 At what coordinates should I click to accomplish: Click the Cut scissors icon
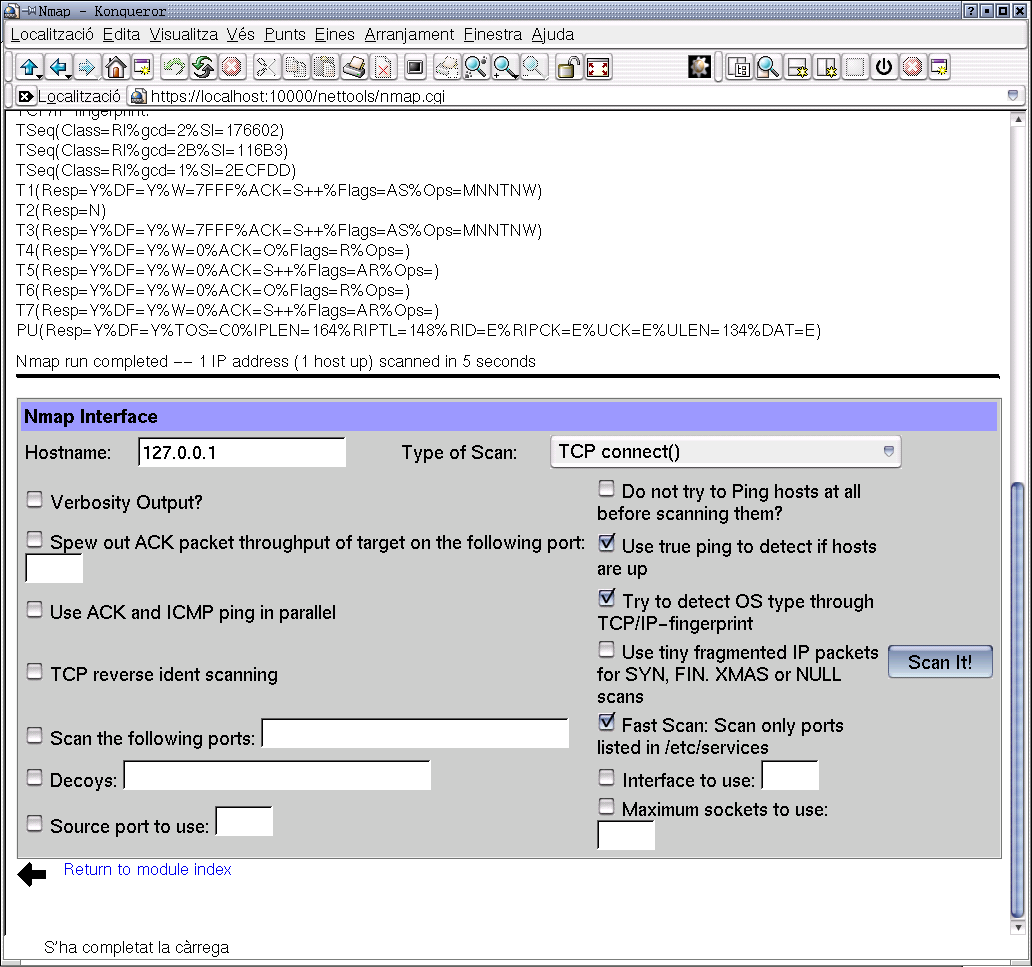point(267,67)
